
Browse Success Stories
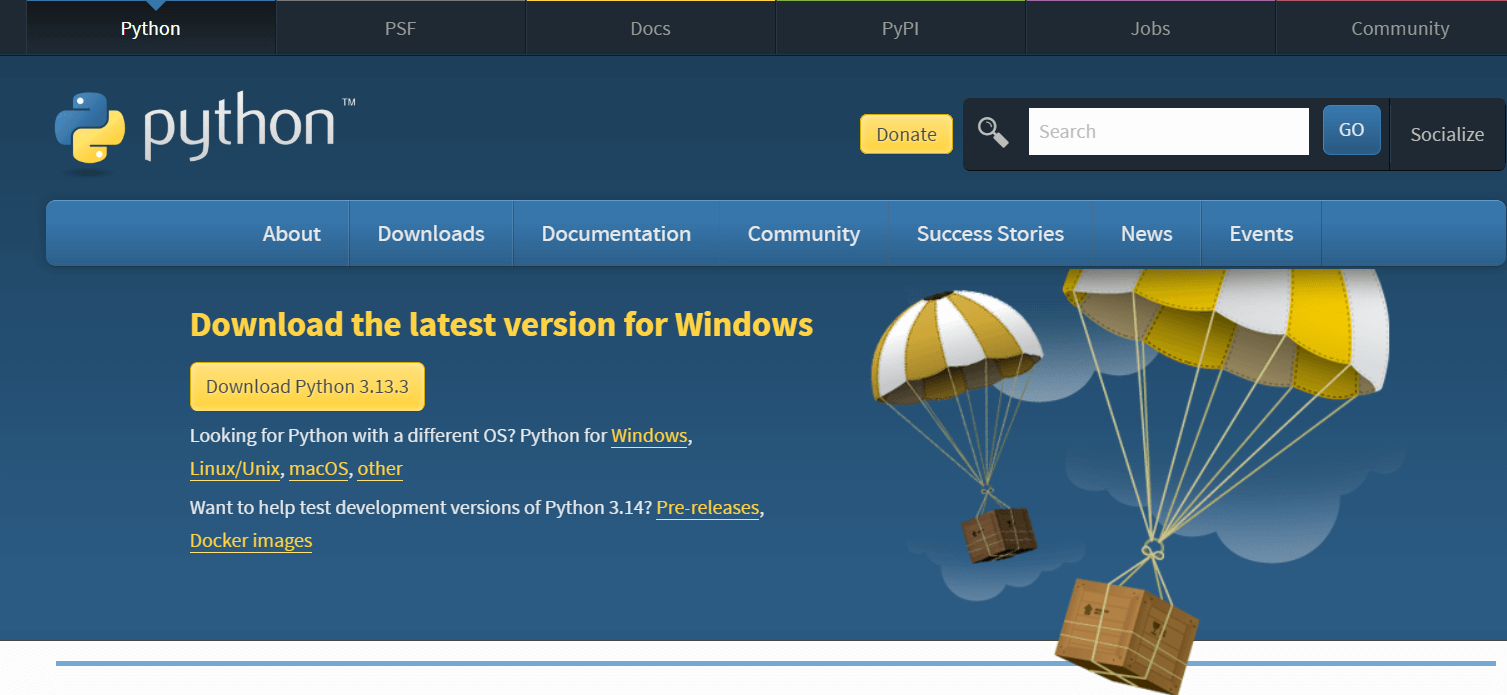[990, 233]
